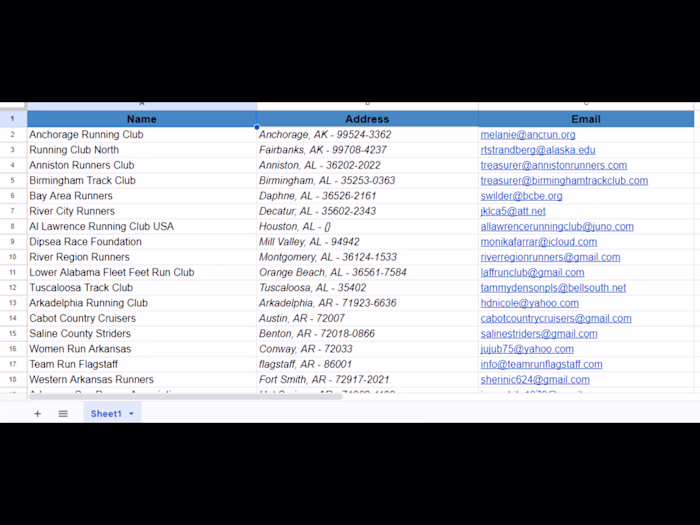Select address Austin, AR - 72007
Image resolution: width=700 pixels, height=525 pixels.
(x=367, y=318)
